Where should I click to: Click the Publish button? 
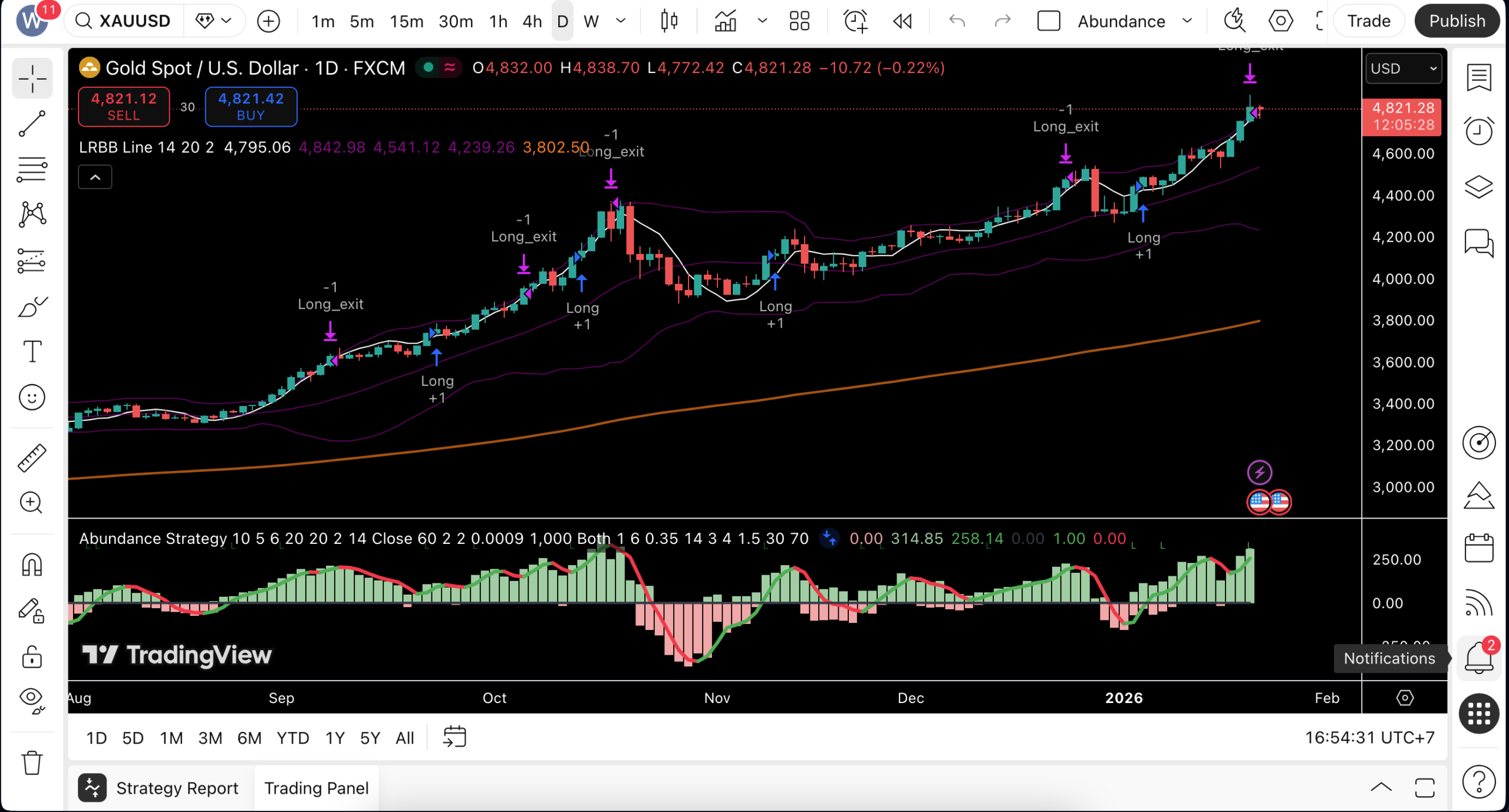(x=1457, y=21)
